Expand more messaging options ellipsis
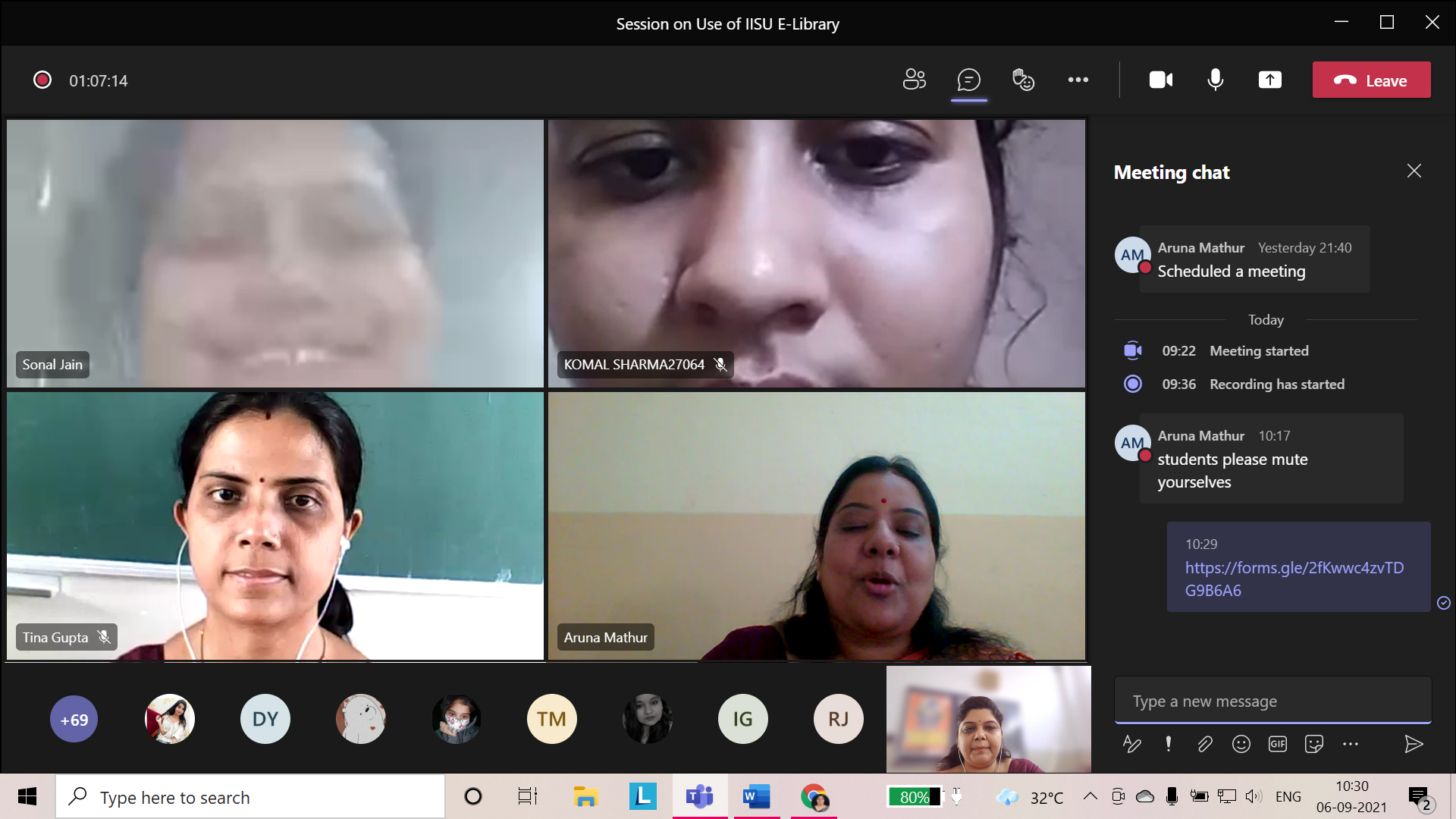Screen dimensions: 1456x819 1350,744
